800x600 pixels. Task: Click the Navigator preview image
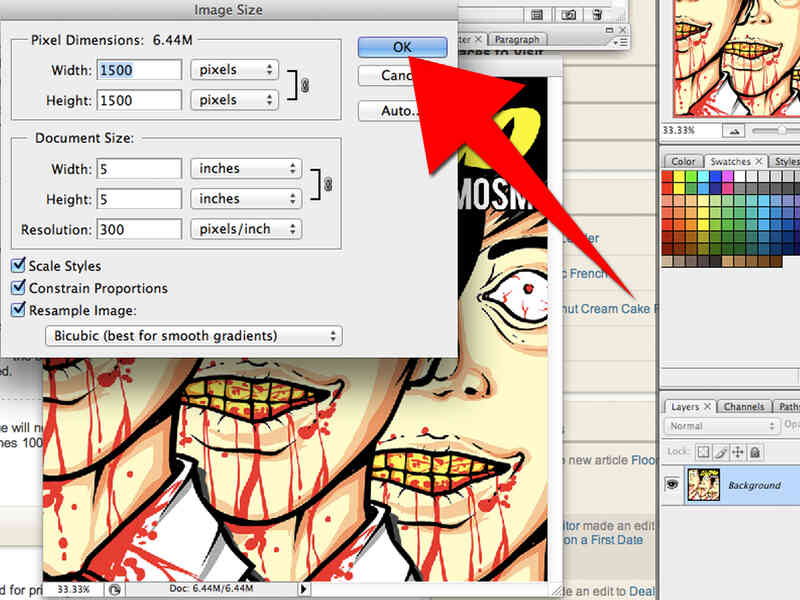pos(736,58)
